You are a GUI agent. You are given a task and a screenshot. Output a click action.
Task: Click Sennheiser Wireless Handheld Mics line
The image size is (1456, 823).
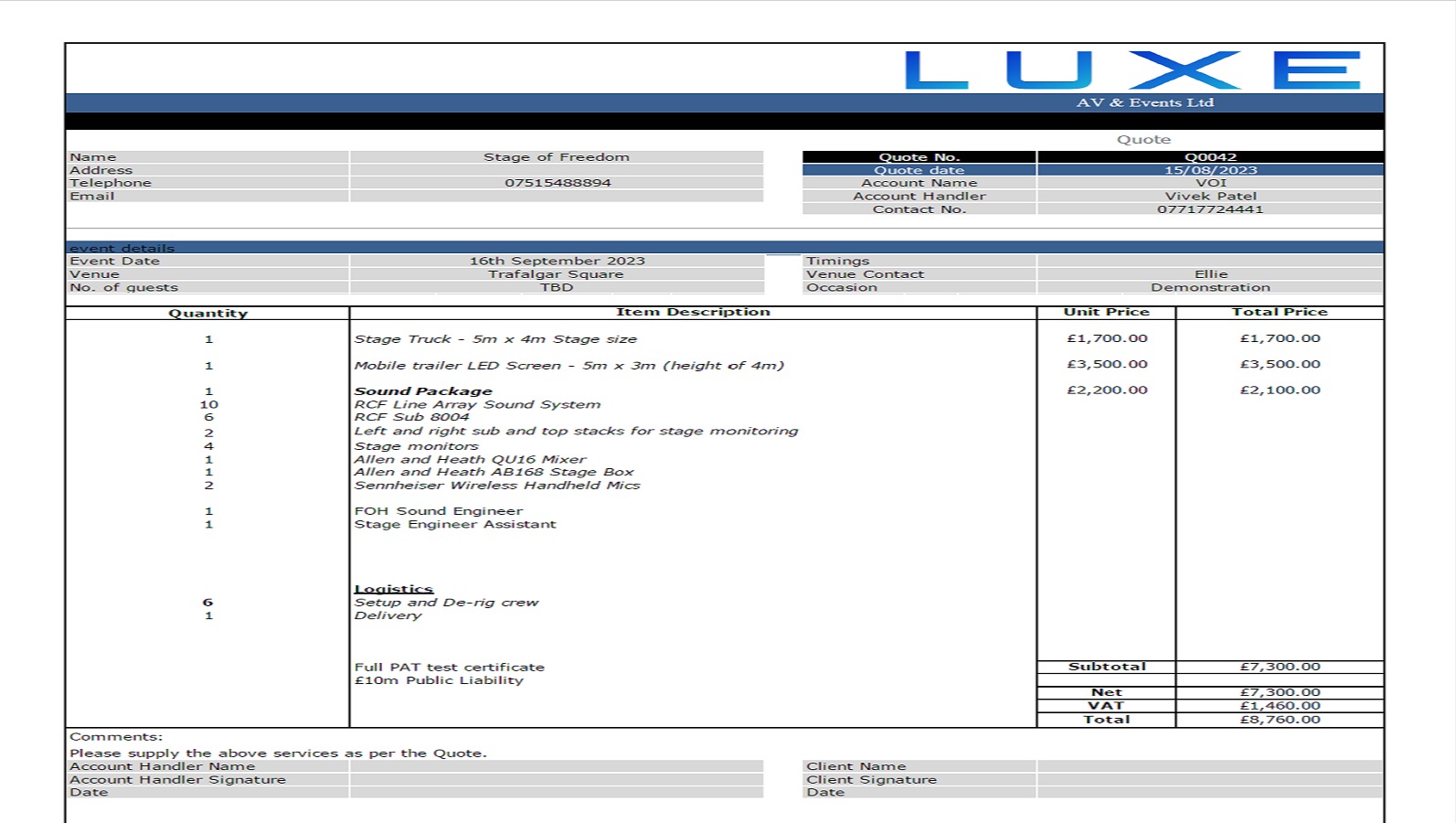pyautogui.click(x=497, y=486)
